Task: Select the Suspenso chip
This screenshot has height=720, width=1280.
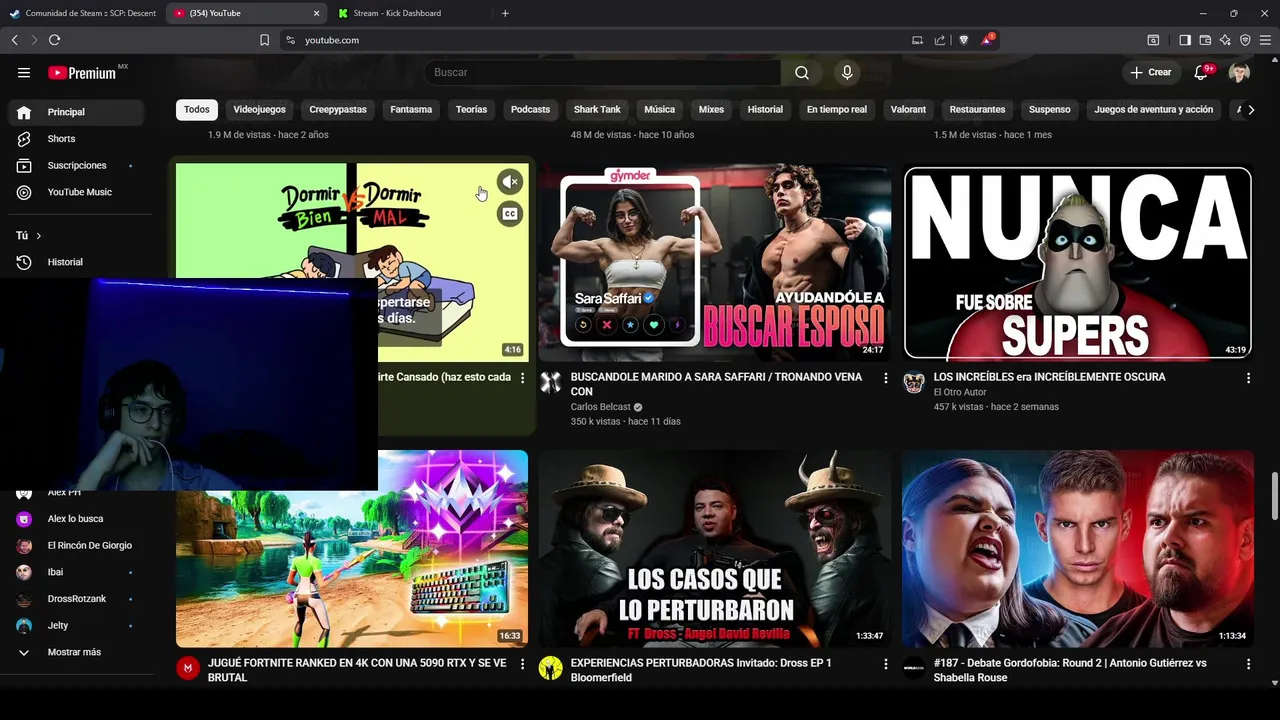Action: click(1049, 109)
